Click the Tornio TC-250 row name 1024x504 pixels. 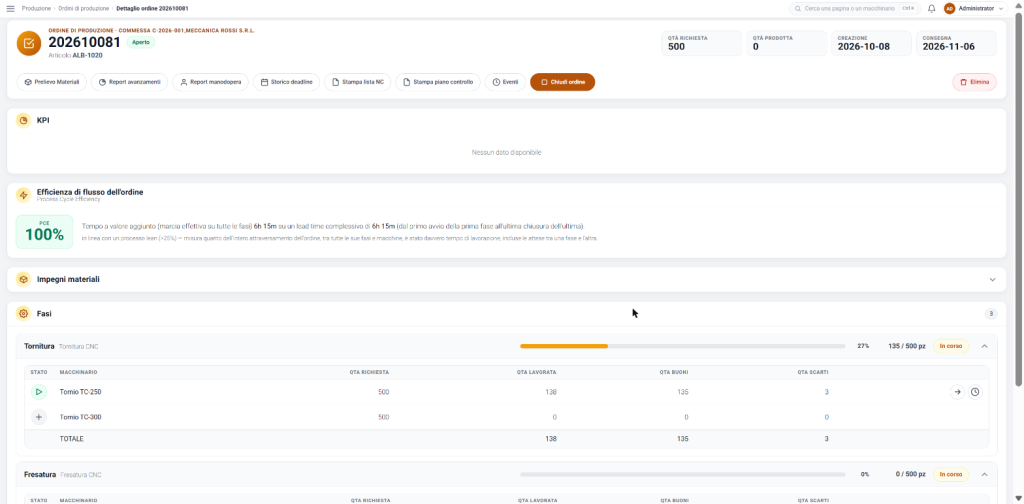[x=80, y=392]
